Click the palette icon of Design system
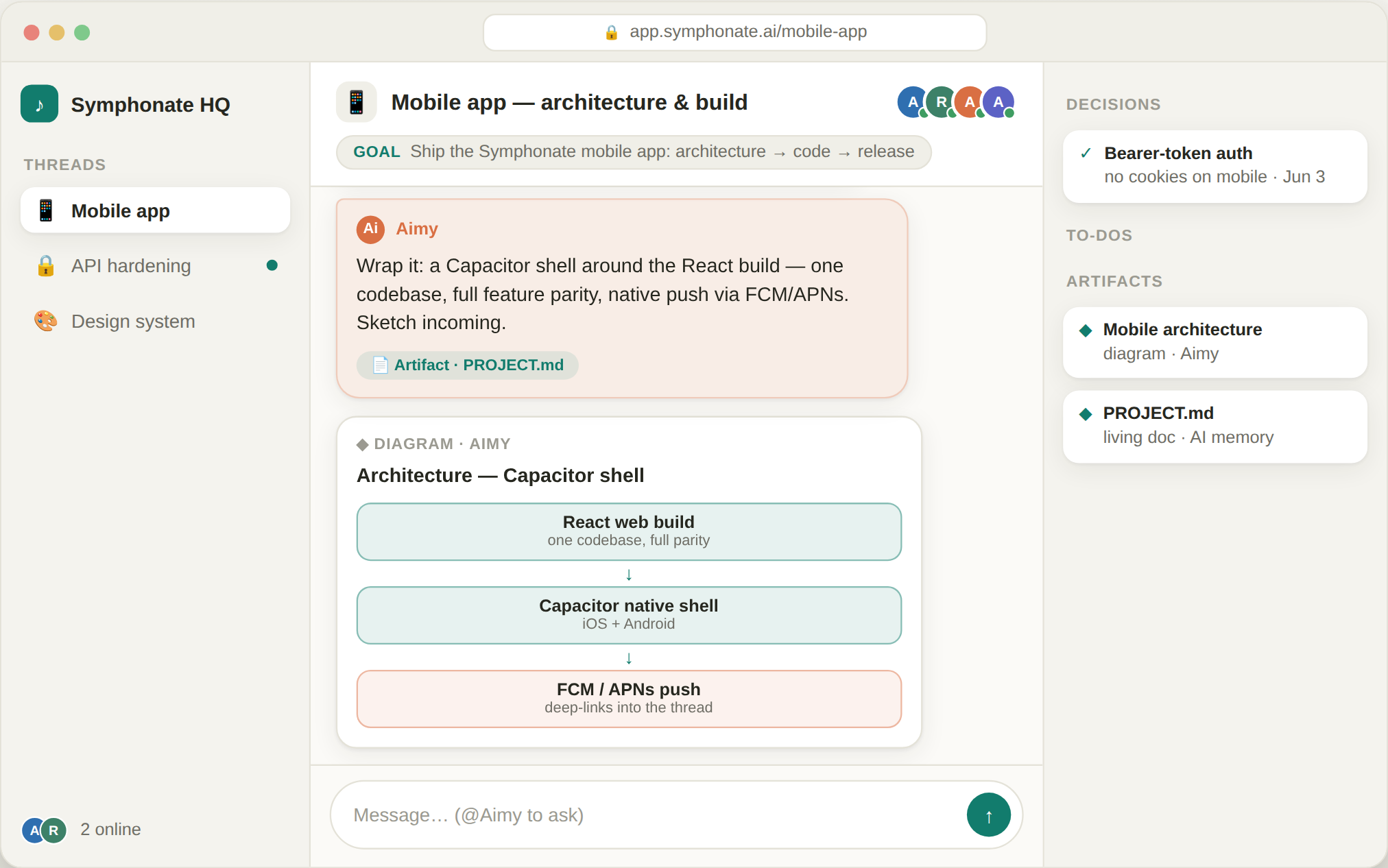The width and height of the screenshot is (1388, 868). click(x=46, y=321)
